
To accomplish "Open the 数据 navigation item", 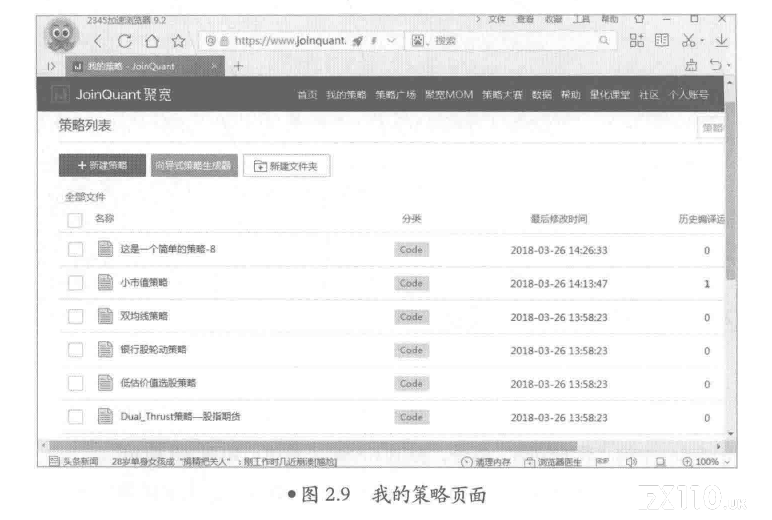I will click(x=542, y=95).
